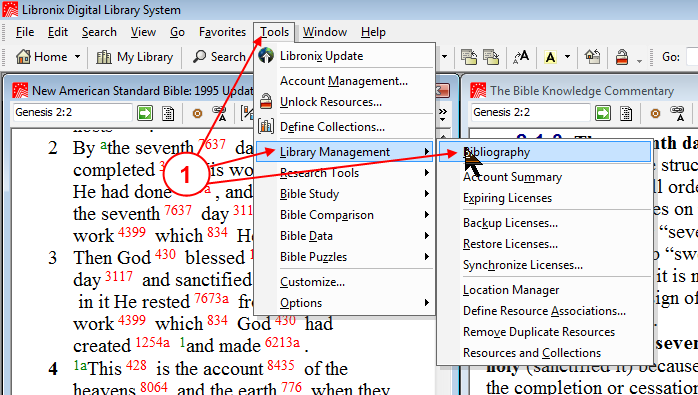This screenshot has width=698, height=395.
Task: Choose Libronix Update from the Tools menu
Action: pyautogui.click(x=345, y=56)
